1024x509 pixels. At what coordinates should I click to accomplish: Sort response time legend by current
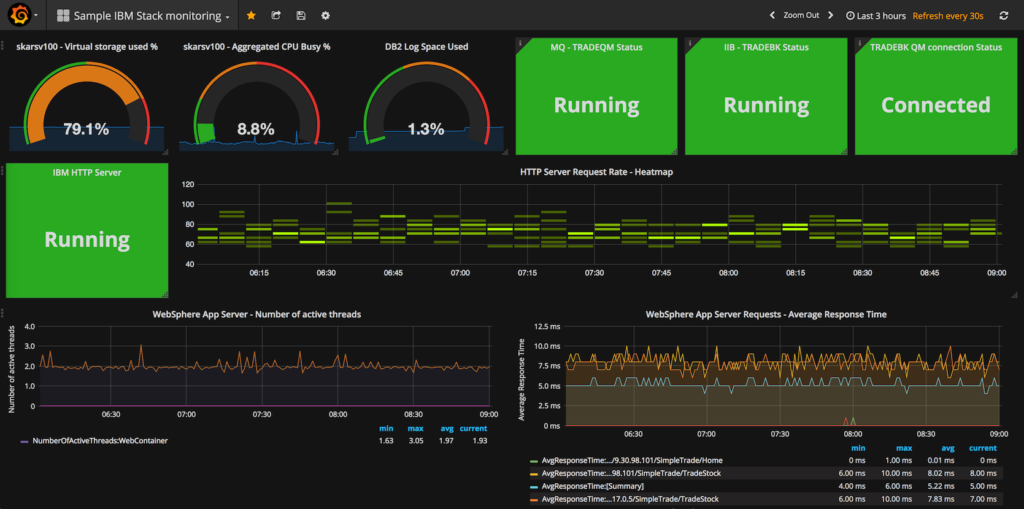[984, 448]
